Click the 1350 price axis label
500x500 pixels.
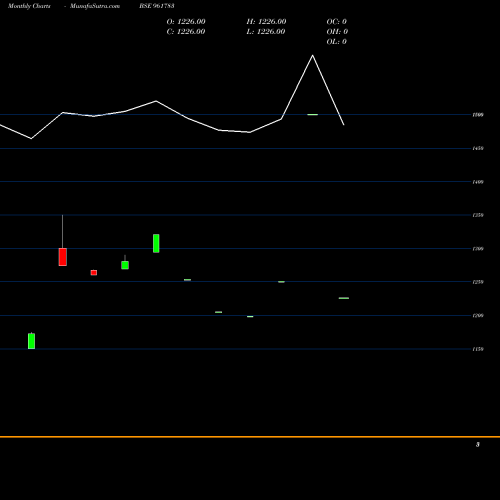pos(478,215)
